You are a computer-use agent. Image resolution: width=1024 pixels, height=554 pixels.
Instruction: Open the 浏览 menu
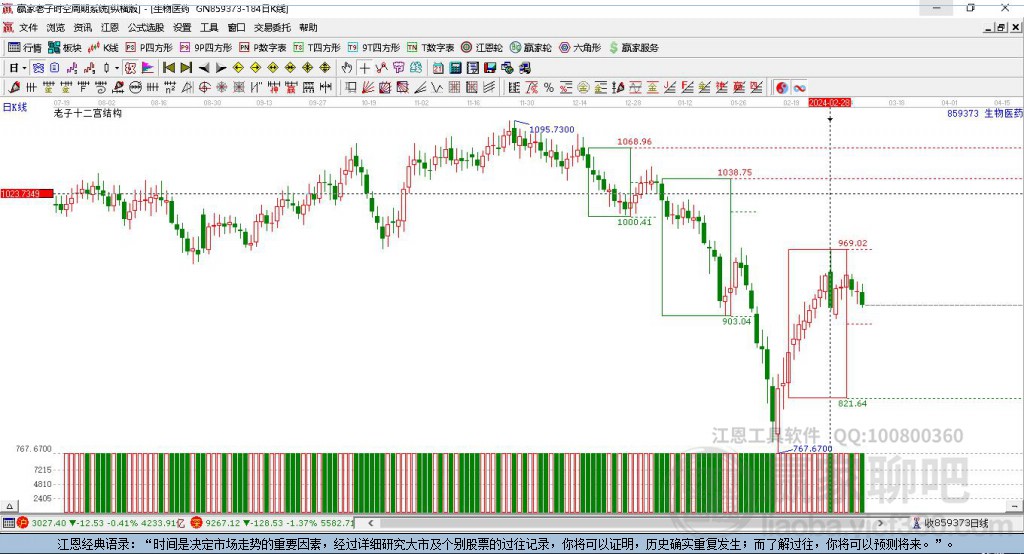point(56,27)
